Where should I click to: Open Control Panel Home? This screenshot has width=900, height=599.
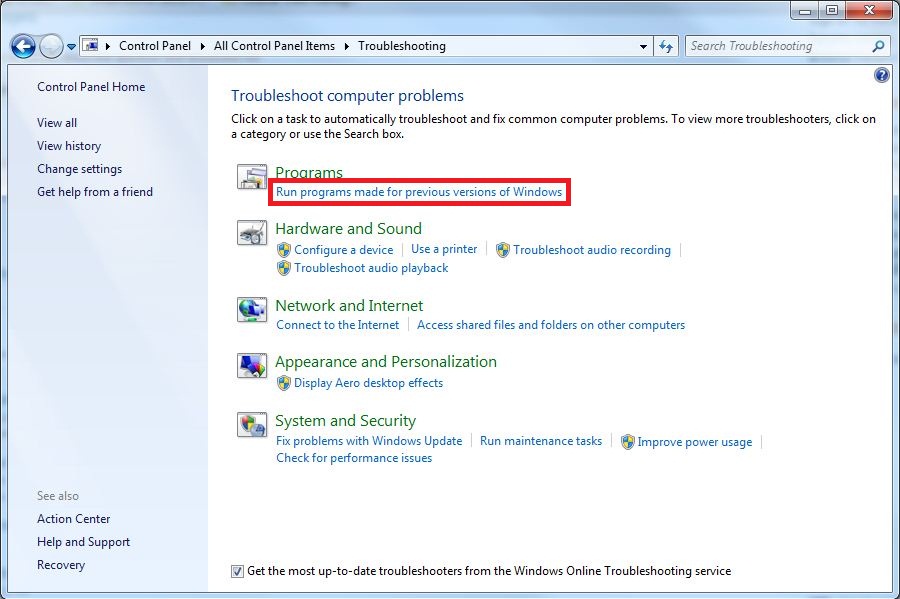pyautogui.click(x=91, y=87)
